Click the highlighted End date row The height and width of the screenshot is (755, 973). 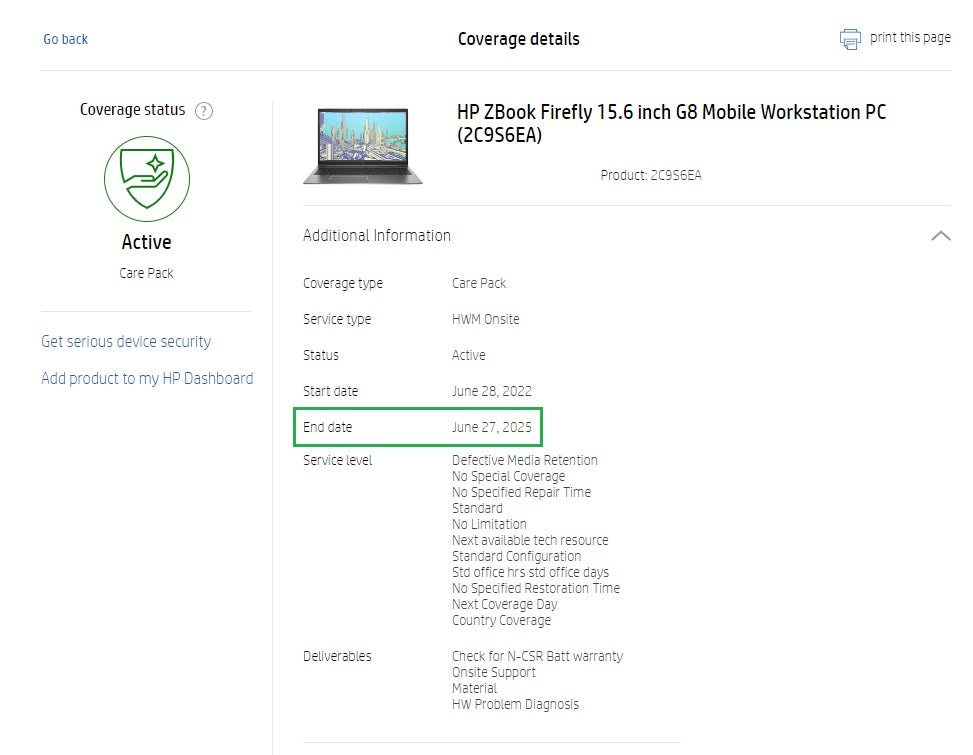tap(418, 427)
